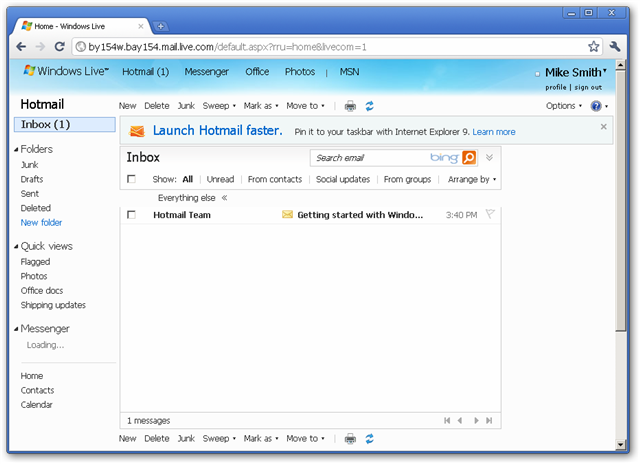Screen dimensions: 640x464
Task: Open the Mike Smith account menu
Action: [576, 72]
